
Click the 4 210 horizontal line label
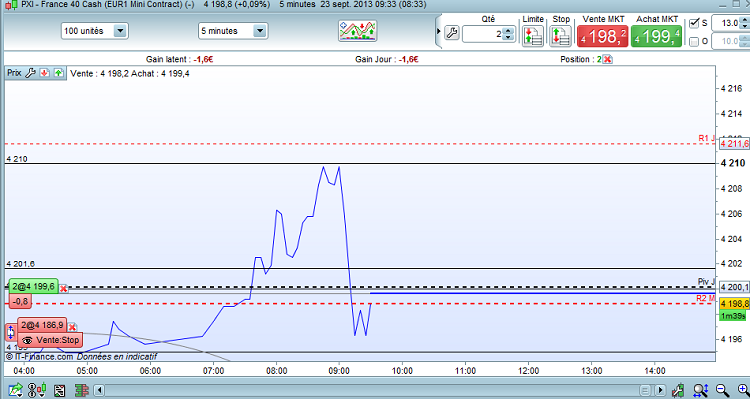(x=17, y=159)
